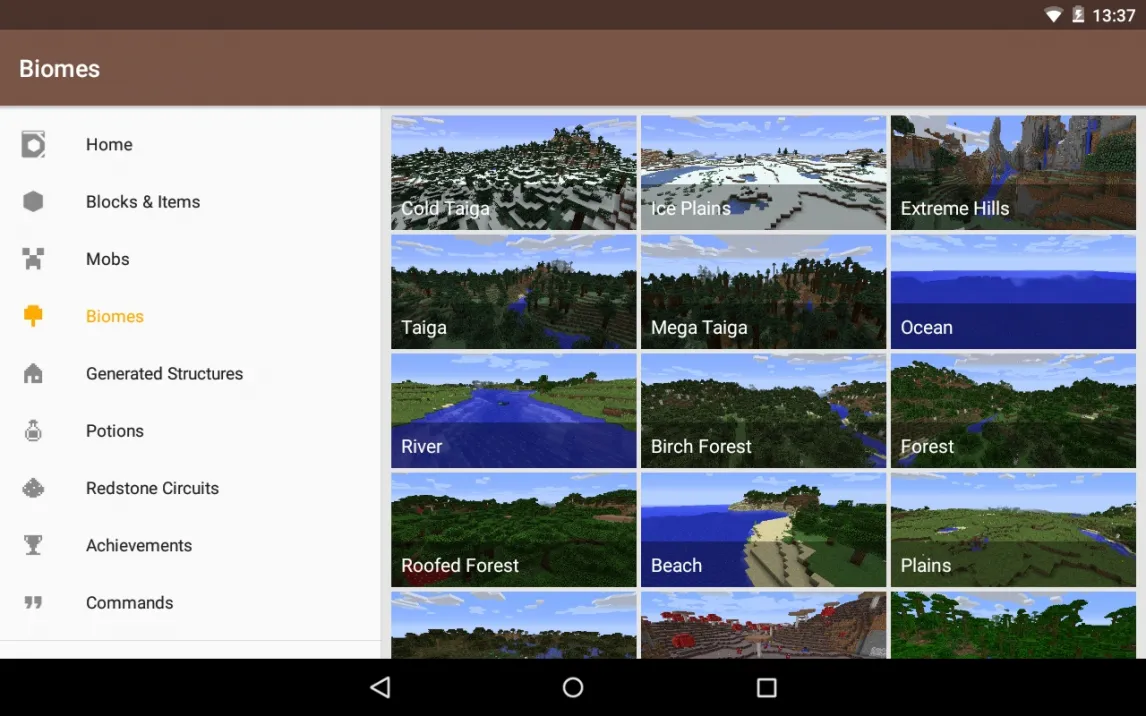Select the Extreme Hills biome tile

(1013, 173)
